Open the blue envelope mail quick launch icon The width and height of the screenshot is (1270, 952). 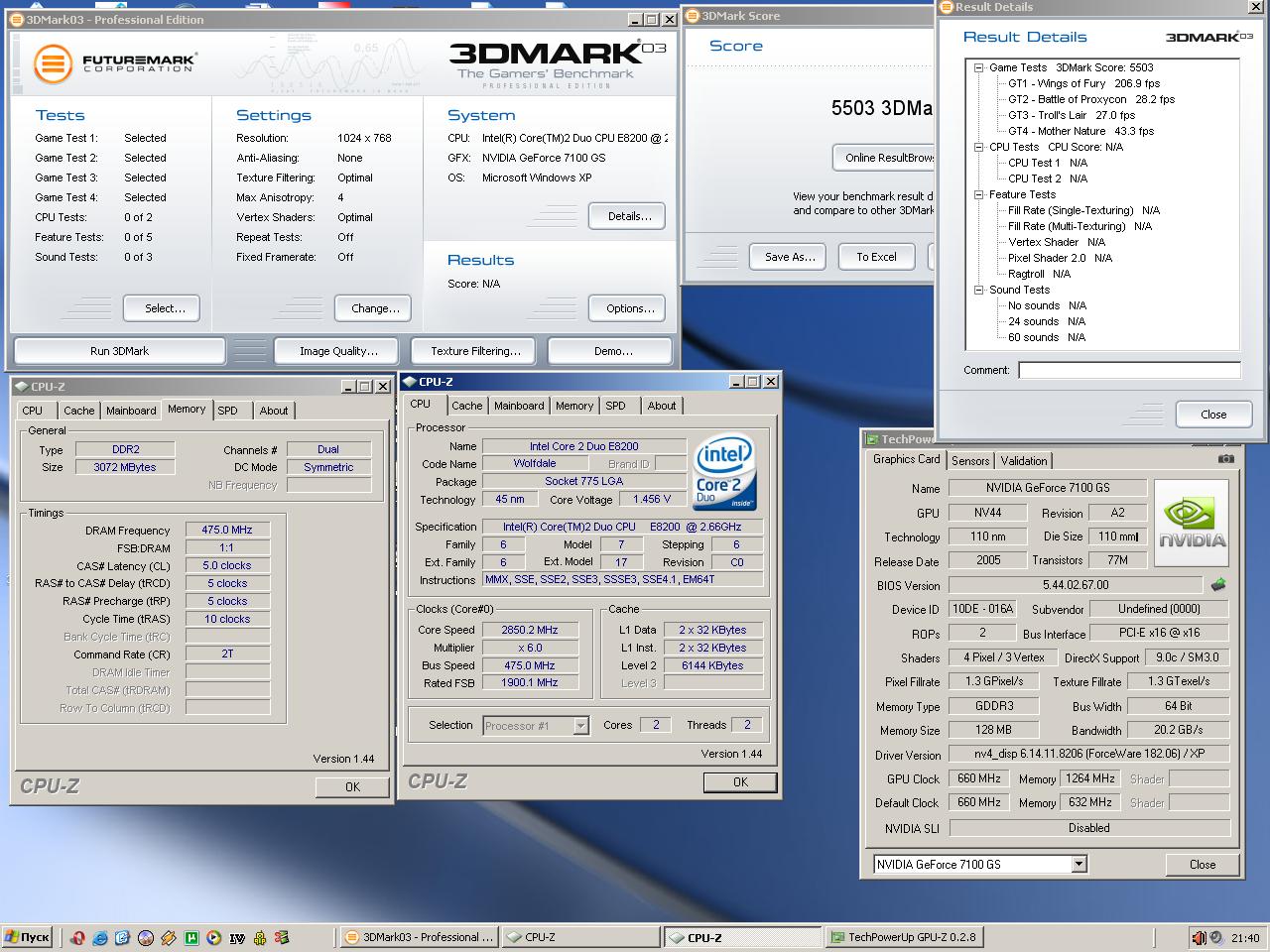tap(122, 937)
